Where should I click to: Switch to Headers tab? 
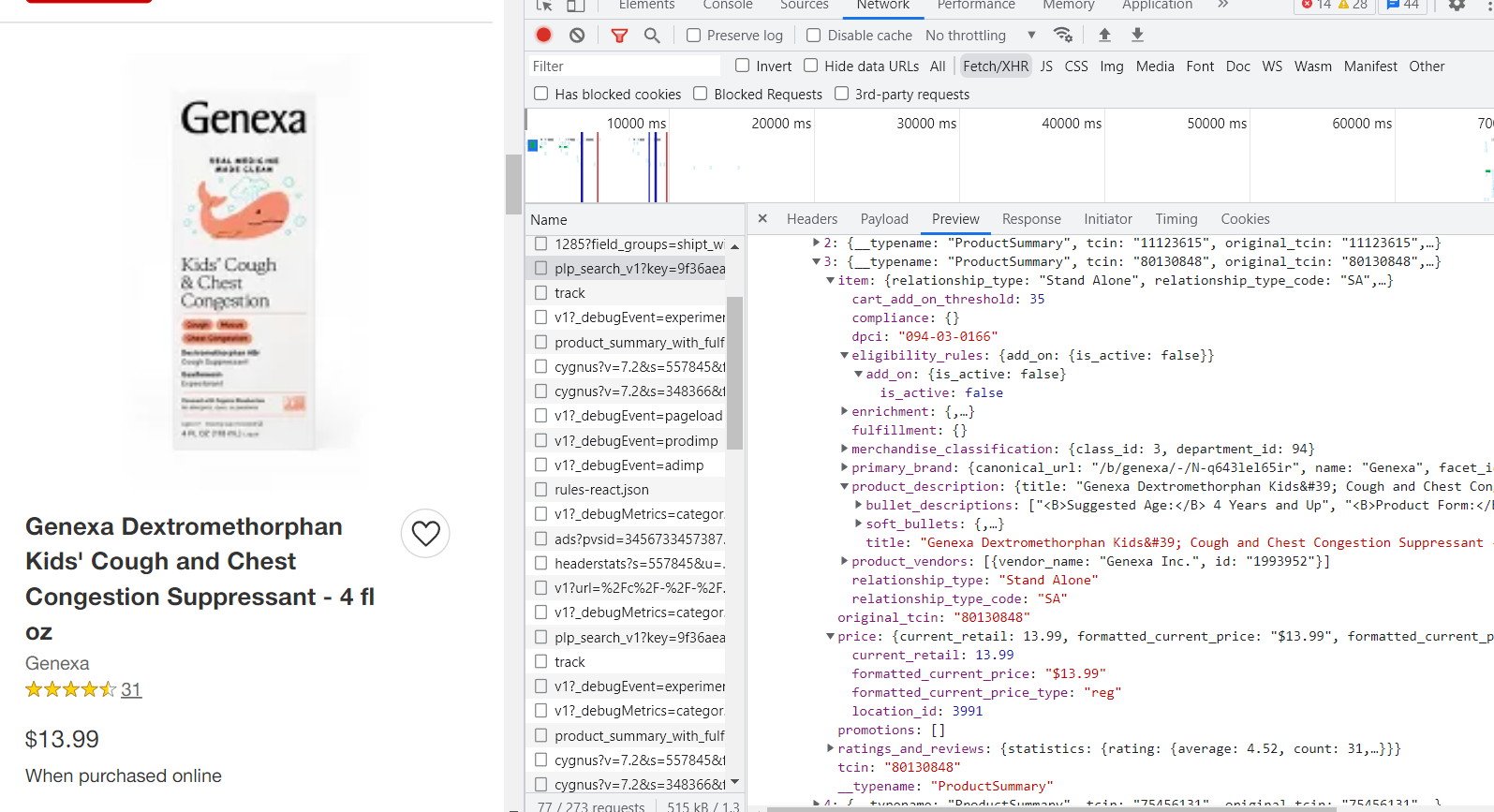(x=812, y=219)
